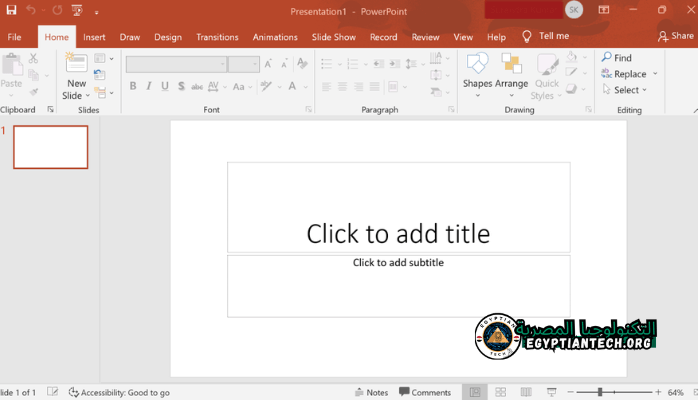The width and height of the screenshot is (698, 400).
Task: Open the font size combo box
Action: 243,64
